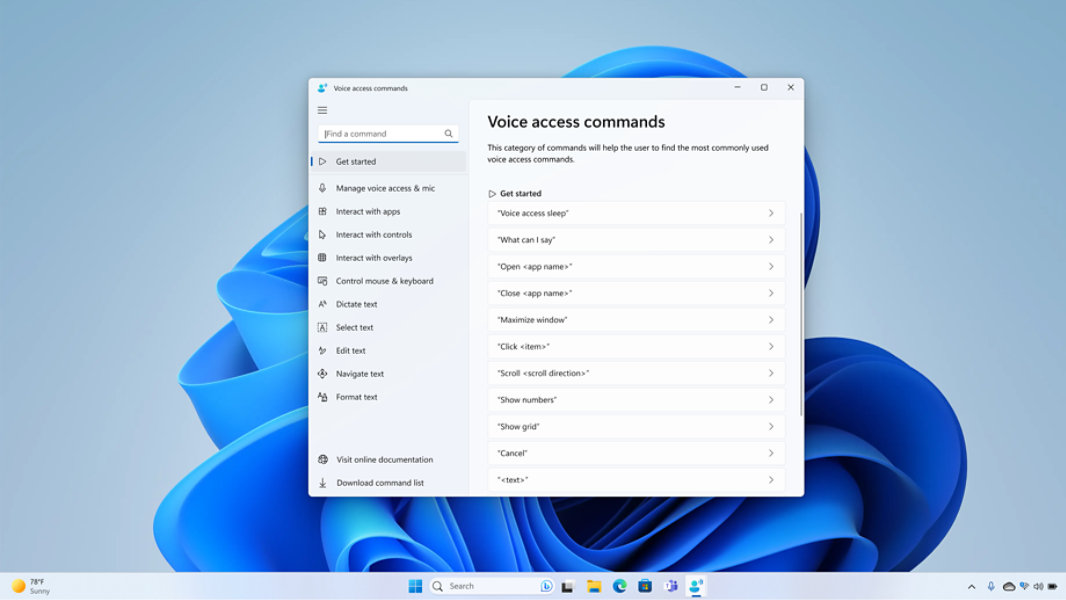Expand the "Open <app name>" chevron
1066x600 pixels.
tap(771, 266)
